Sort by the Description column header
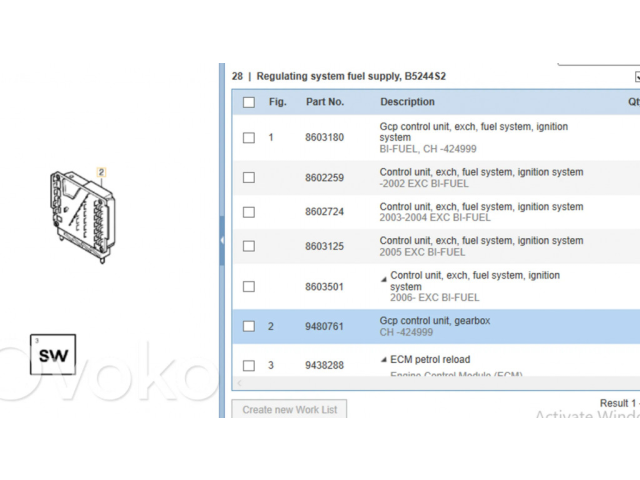 (x=407, y=102)
